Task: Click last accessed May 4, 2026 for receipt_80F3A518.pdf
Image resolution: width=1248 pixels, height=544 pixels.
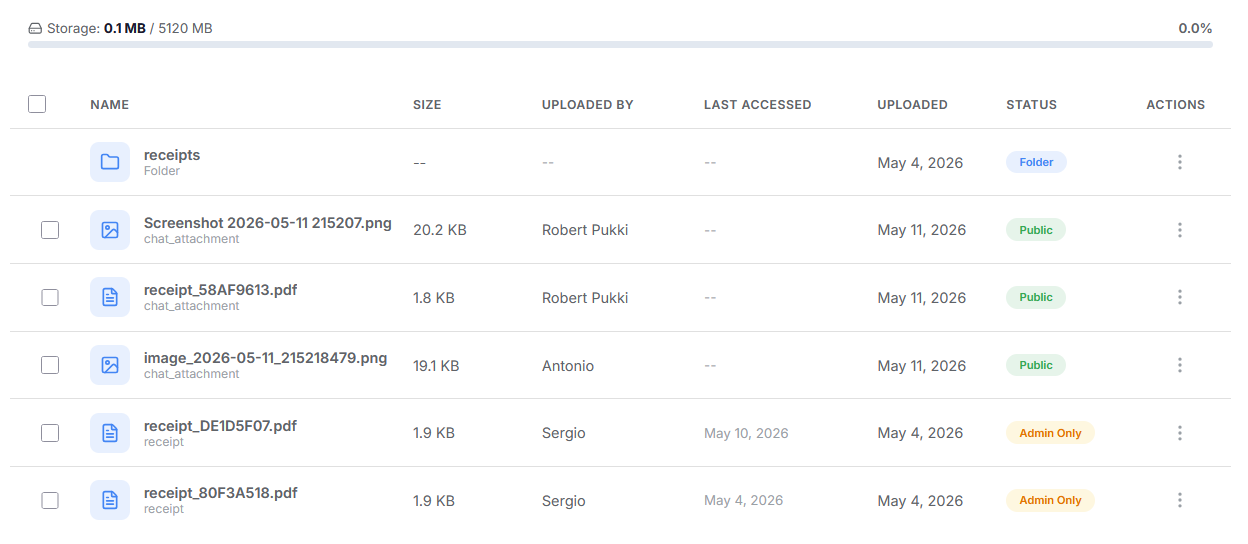Action: click(x=743, y=500)
